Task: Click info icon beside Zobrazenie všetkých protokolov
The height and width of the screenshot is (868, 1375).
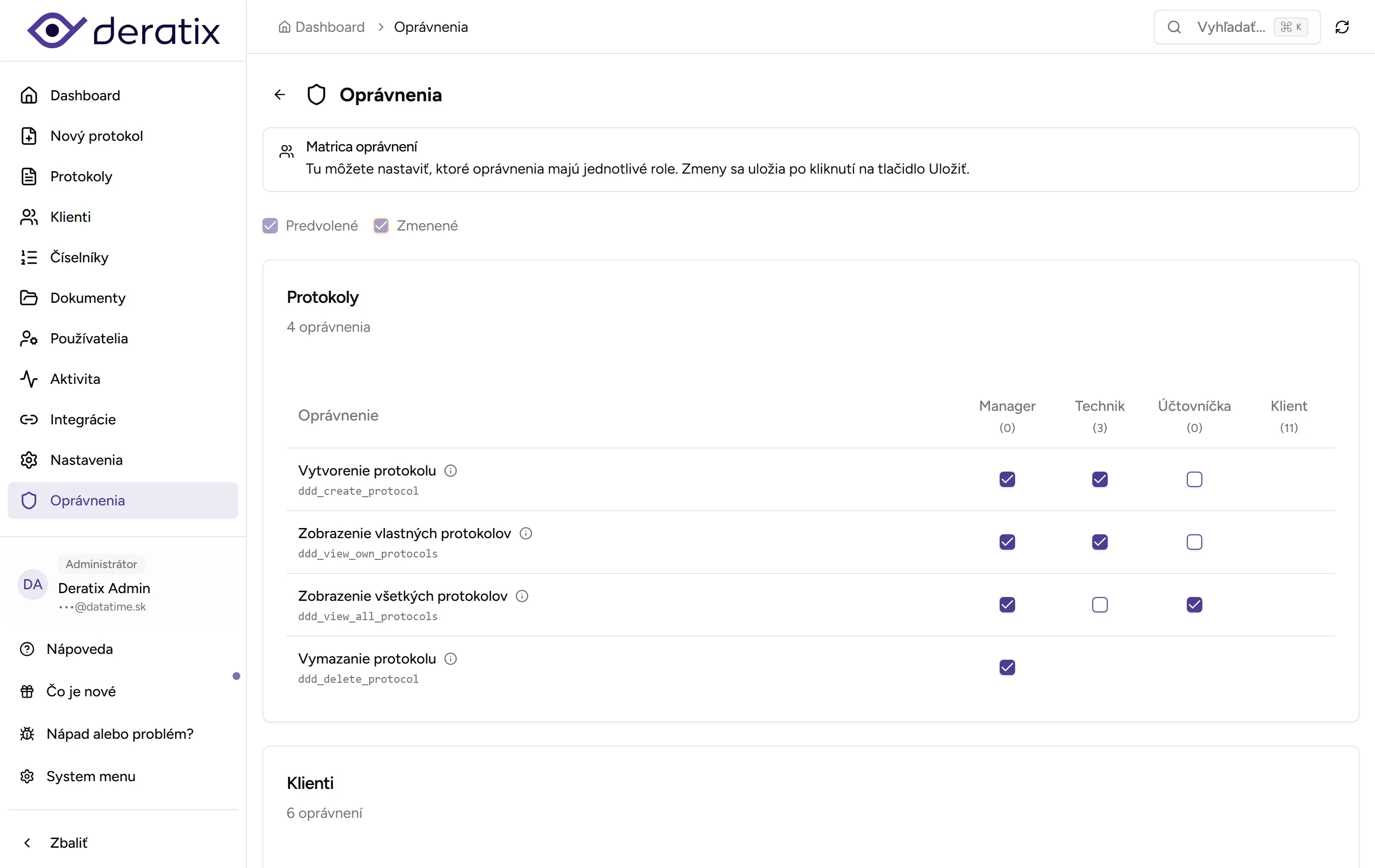Action: click(522, 596)
